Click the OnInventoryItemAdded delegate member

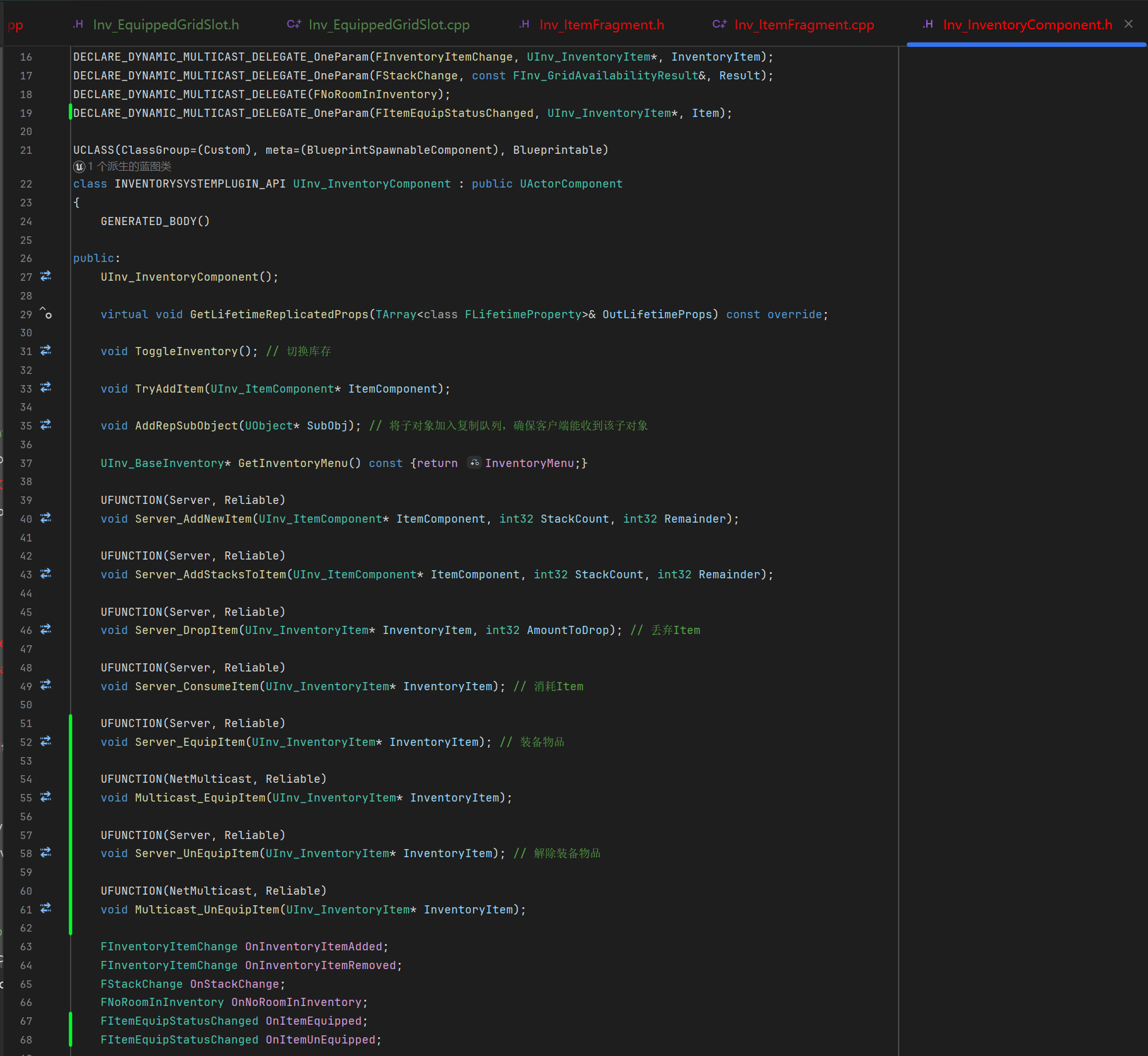(314, 947)
